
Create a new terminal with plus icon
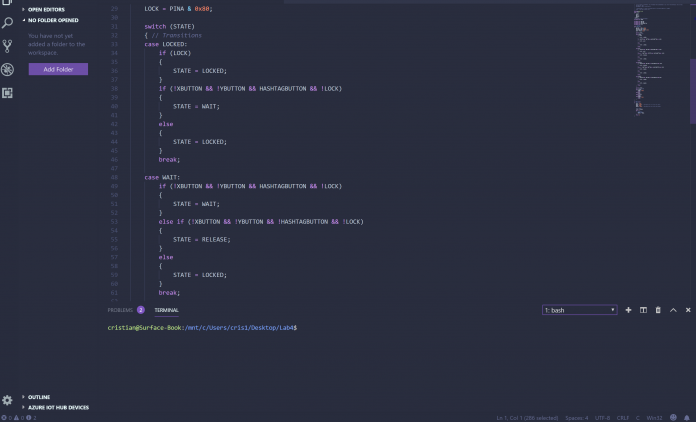628,310
